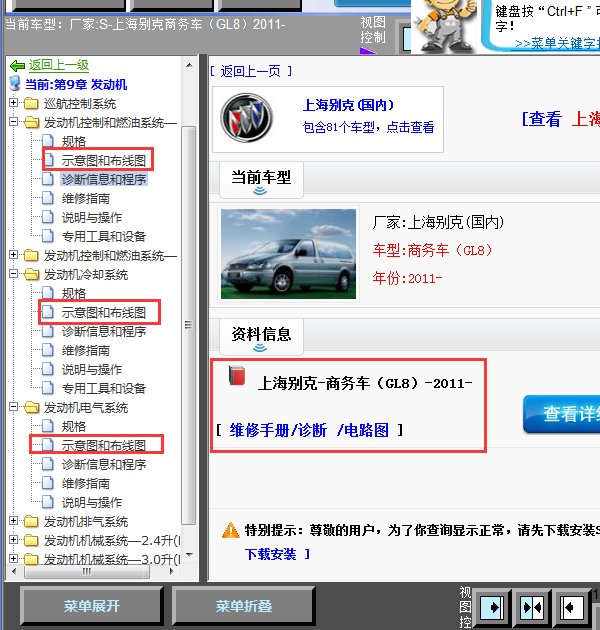Click page icon of 诊断信息和程序 under 冷却系统

48,331
